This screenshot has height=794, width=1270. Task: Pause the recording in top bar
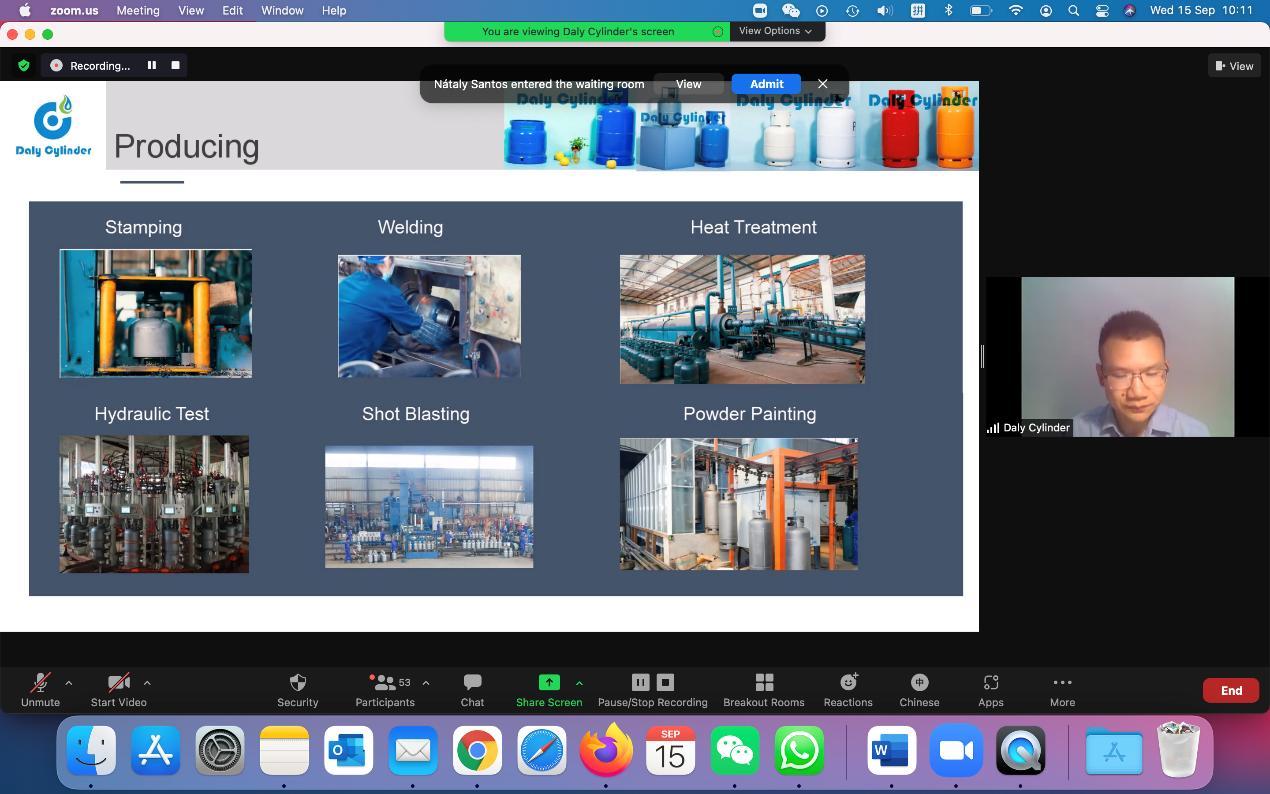point(152,65)
